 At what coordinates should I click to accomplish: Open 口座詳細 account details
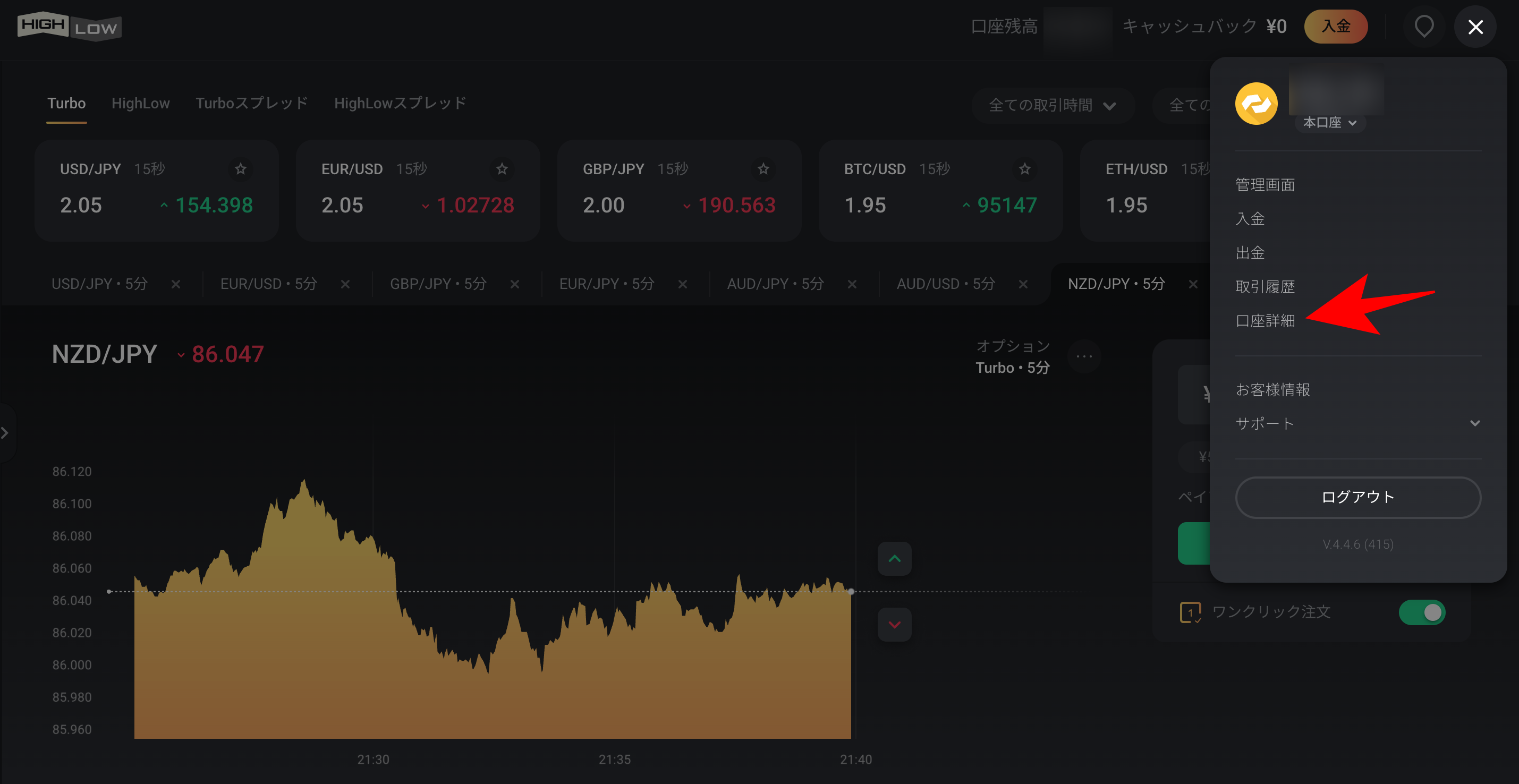point(1265,321)
